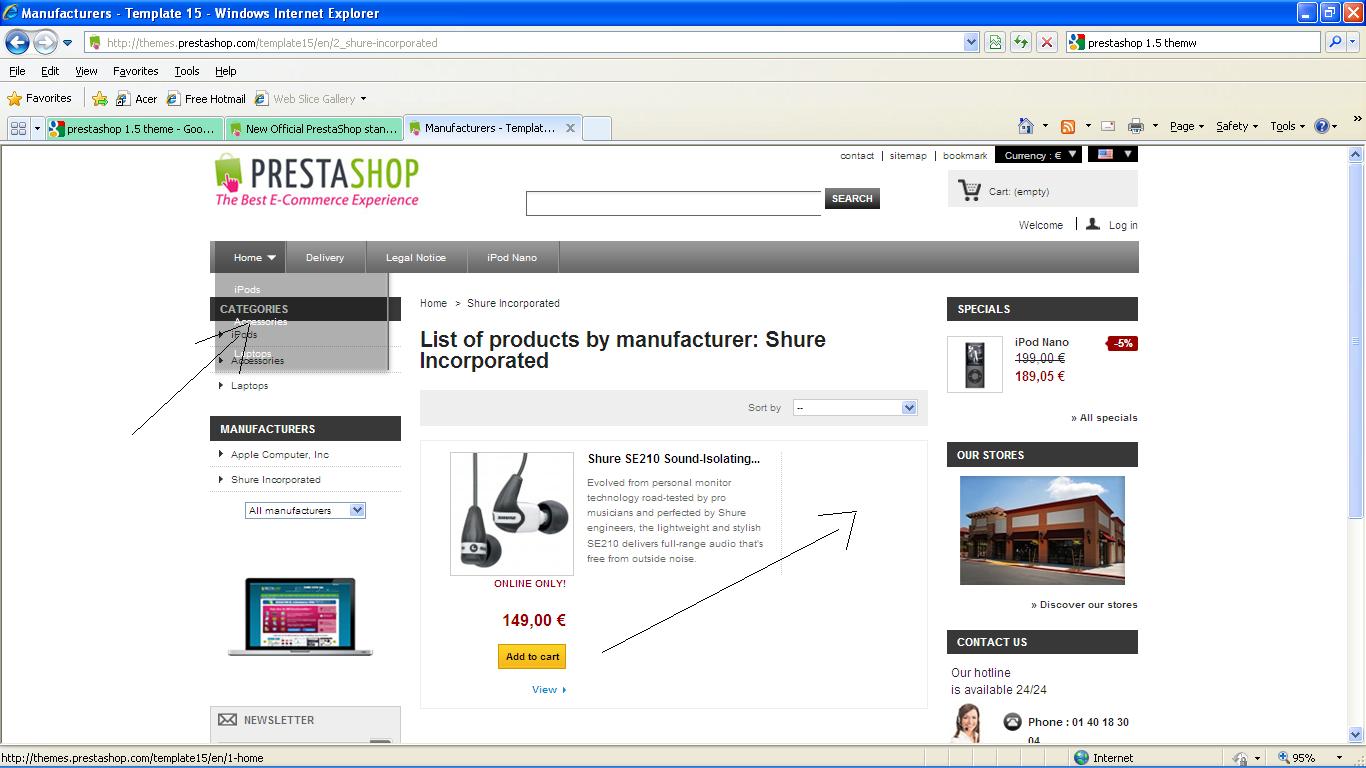The height and width of the screenshot is (768, 1366).
Task: Click the Log in link
Action: [1123, 225]
